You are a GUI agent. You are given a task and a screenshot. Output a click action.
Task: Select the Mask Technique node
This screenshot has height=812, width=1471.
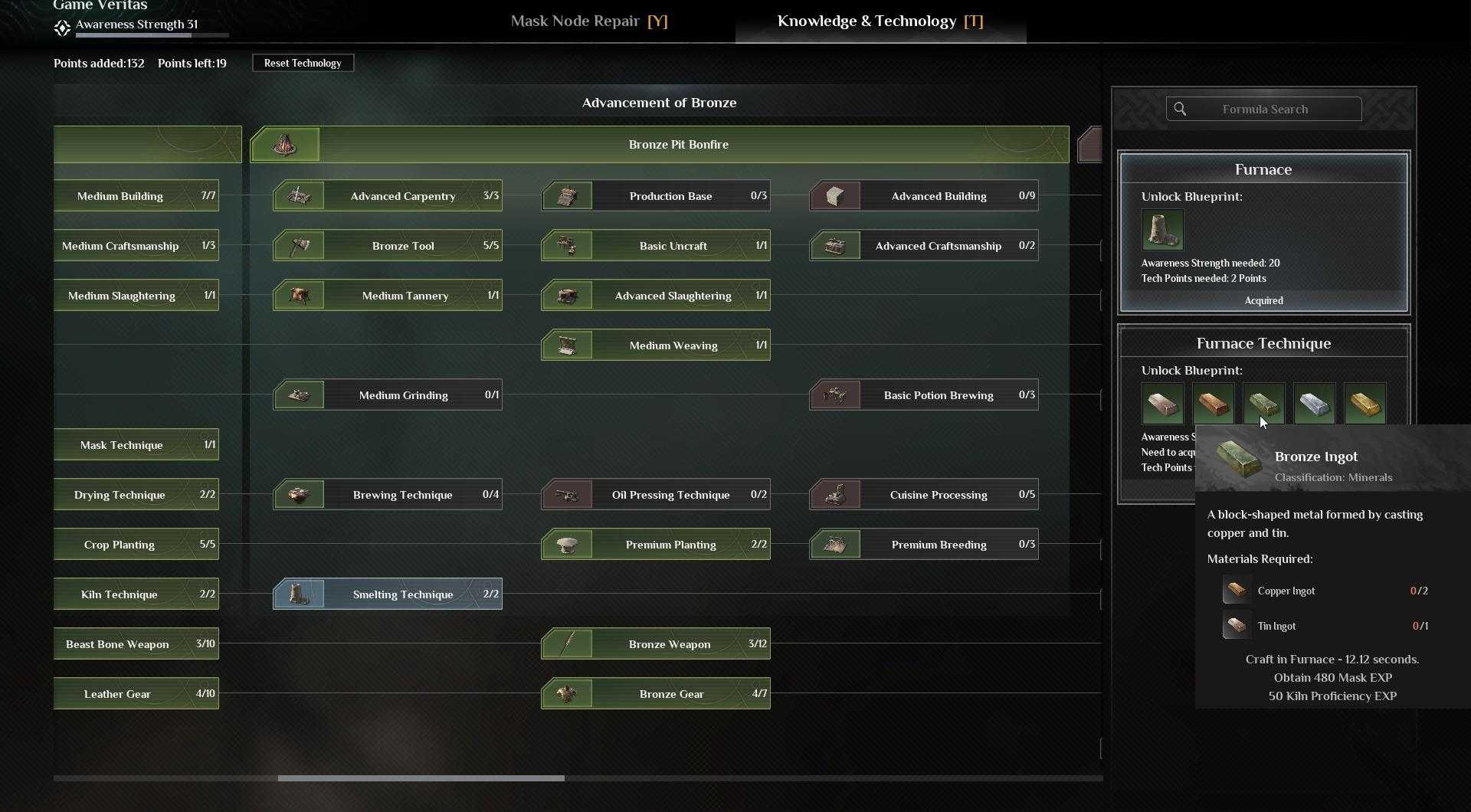(x=136, y=445)
